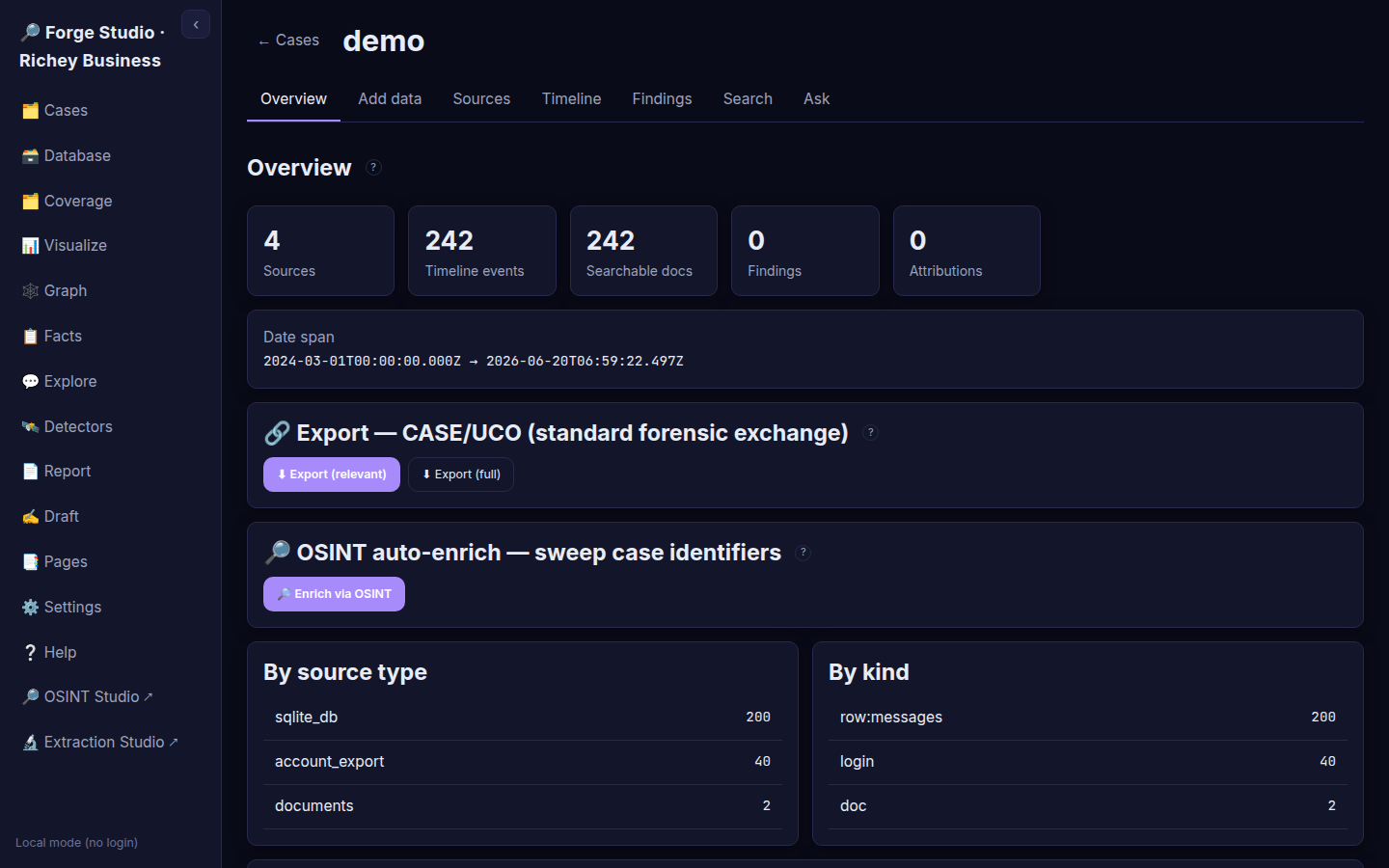The height and width of the screenshot is (868, 1389).
Task: Open the 0 Attributions stat card
Action: point(967,251)
